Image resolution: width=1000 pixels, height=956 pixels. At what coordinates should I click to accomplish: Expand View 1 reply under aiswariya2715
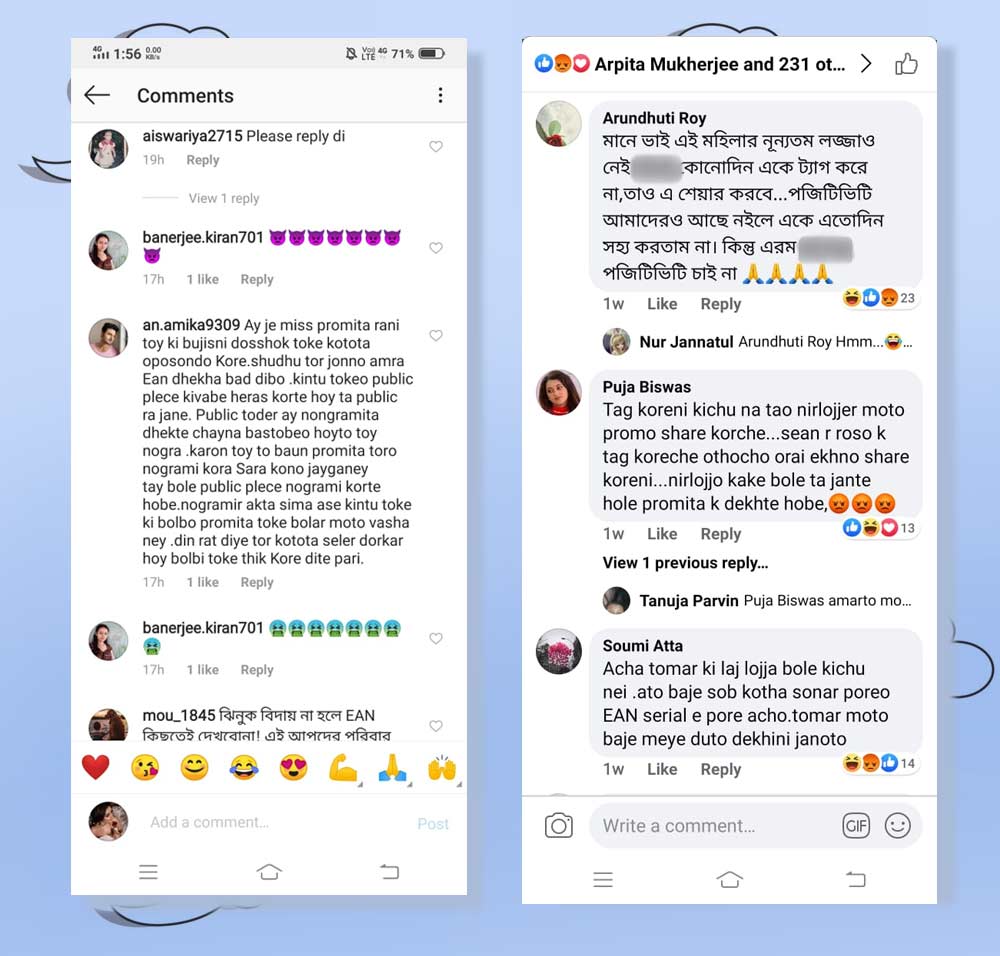pyautogui.click(x=224, y=198)
